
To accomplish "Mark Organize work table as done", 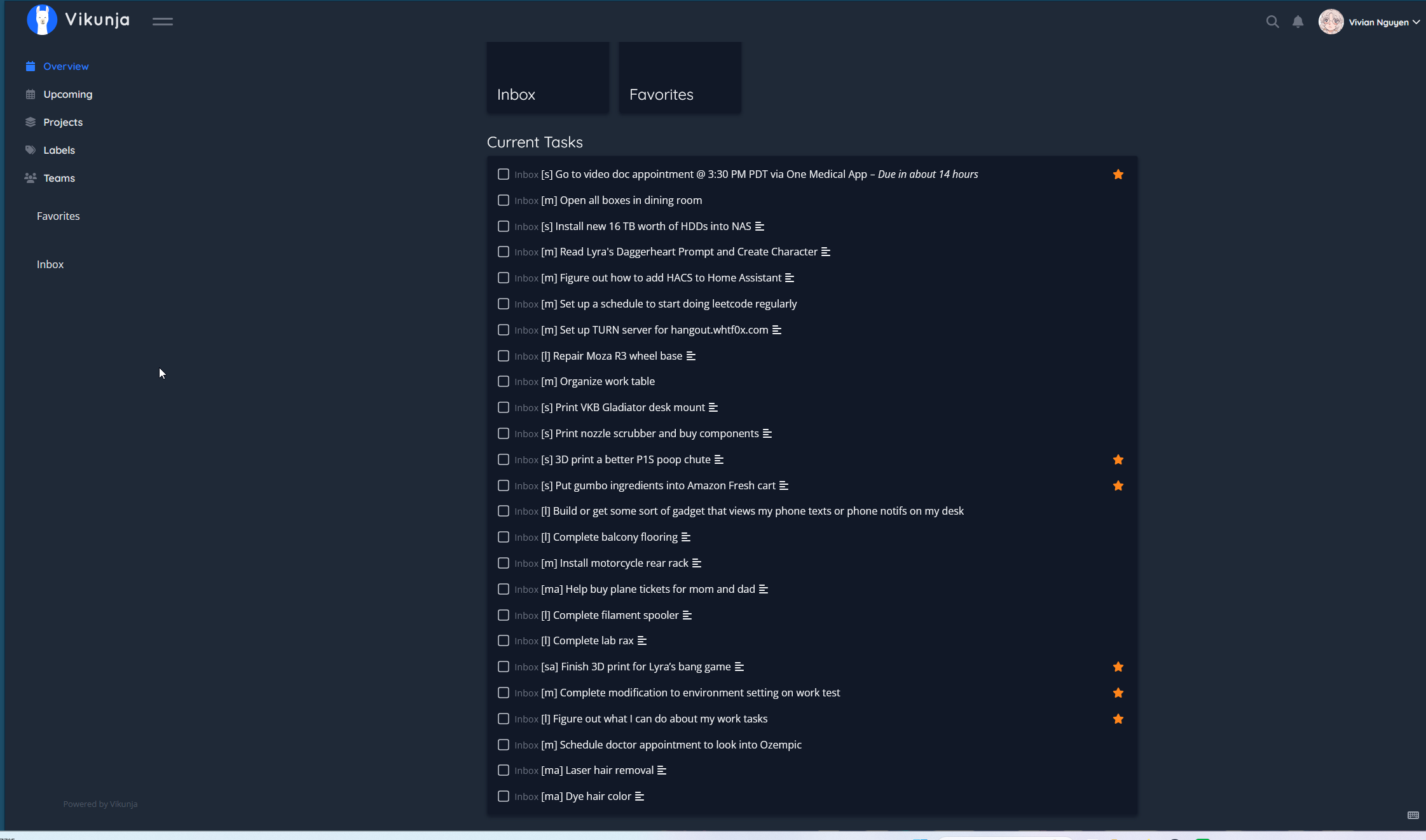I will [x=504, y=381].
